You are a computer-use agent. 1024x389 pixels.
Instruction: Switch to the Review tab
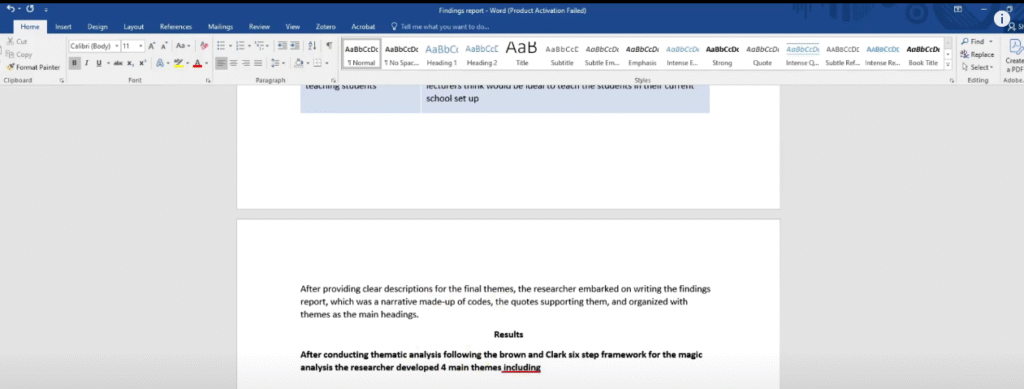[259, 27]
